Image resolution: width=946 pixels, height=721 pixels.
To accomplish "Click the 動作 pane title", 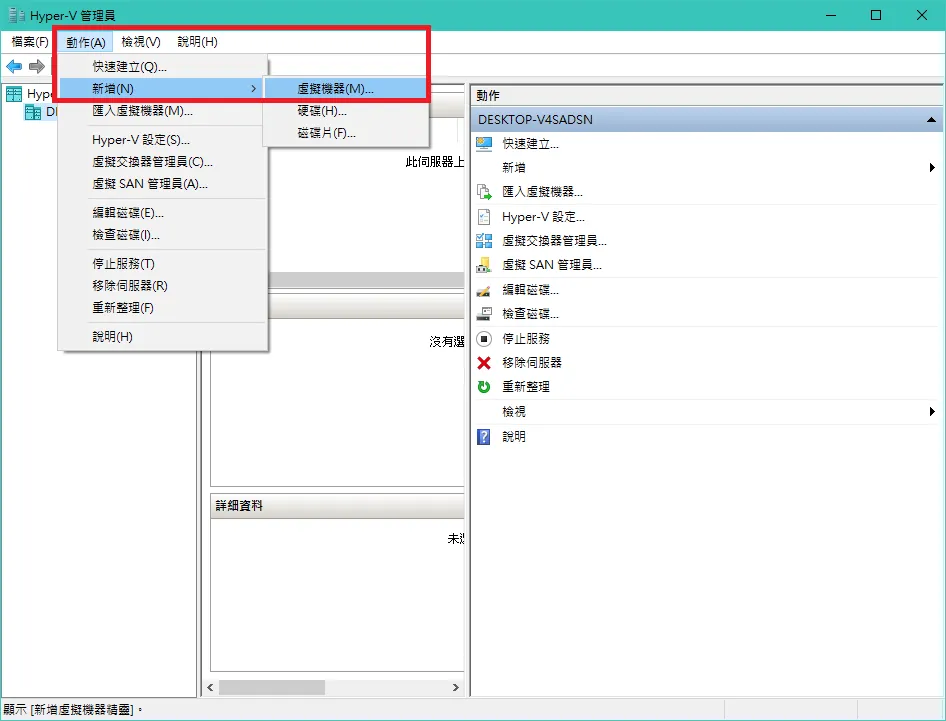I will (x=488, y=95).
